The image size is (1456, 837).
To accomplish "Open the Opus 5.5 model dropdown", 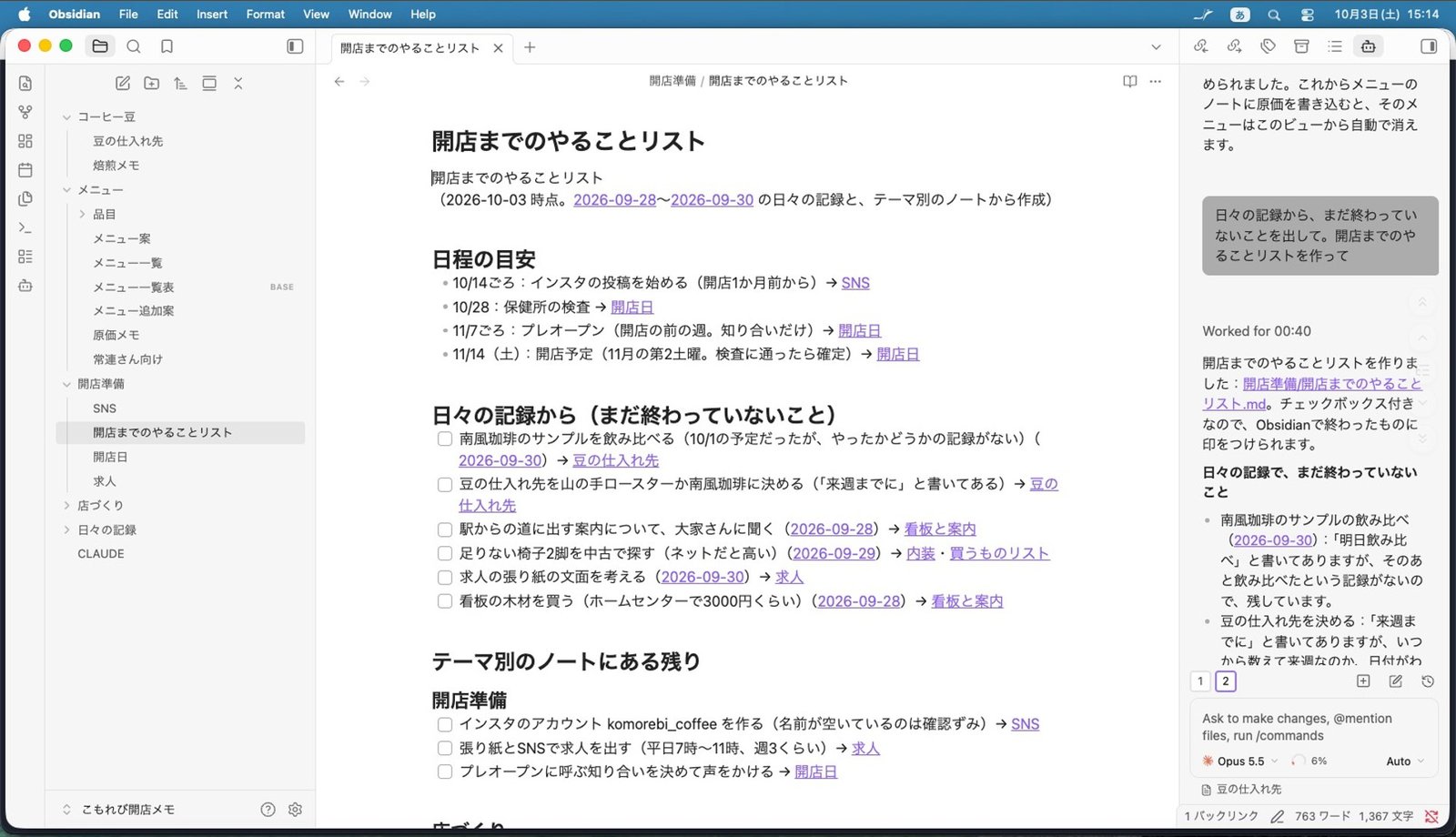I will pos(1240,761).
